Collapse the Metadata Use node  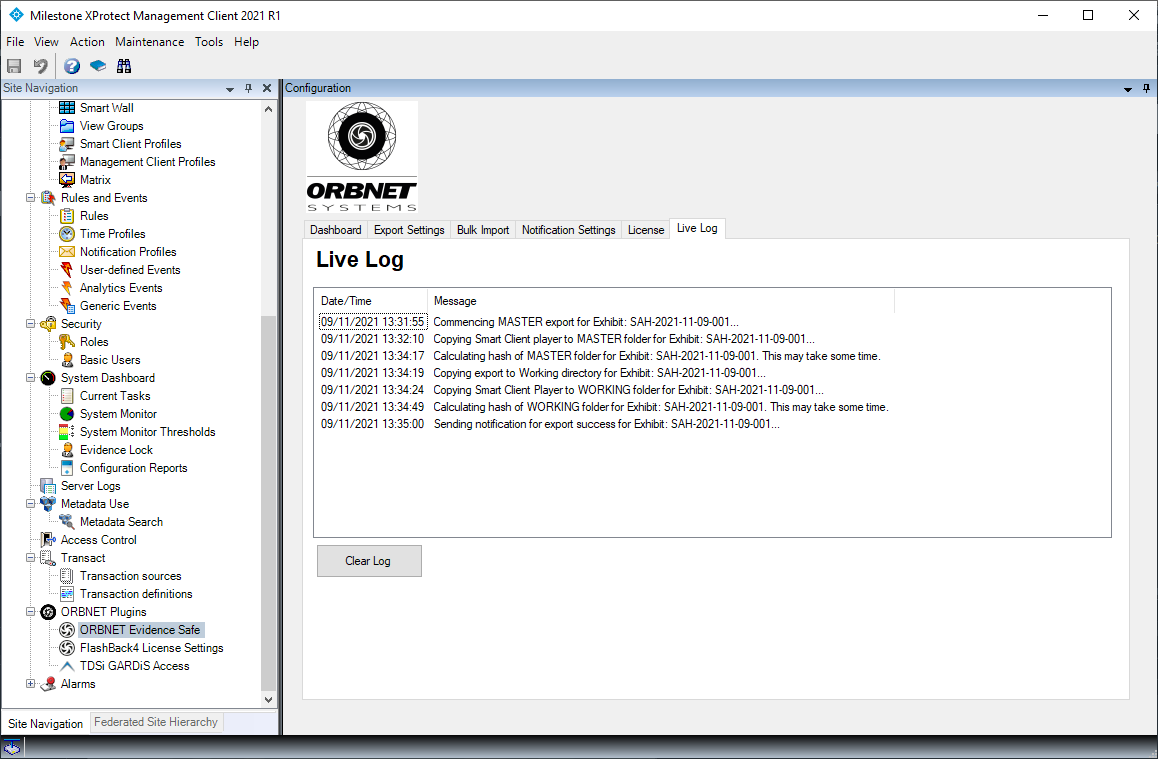tap(30, 504)
